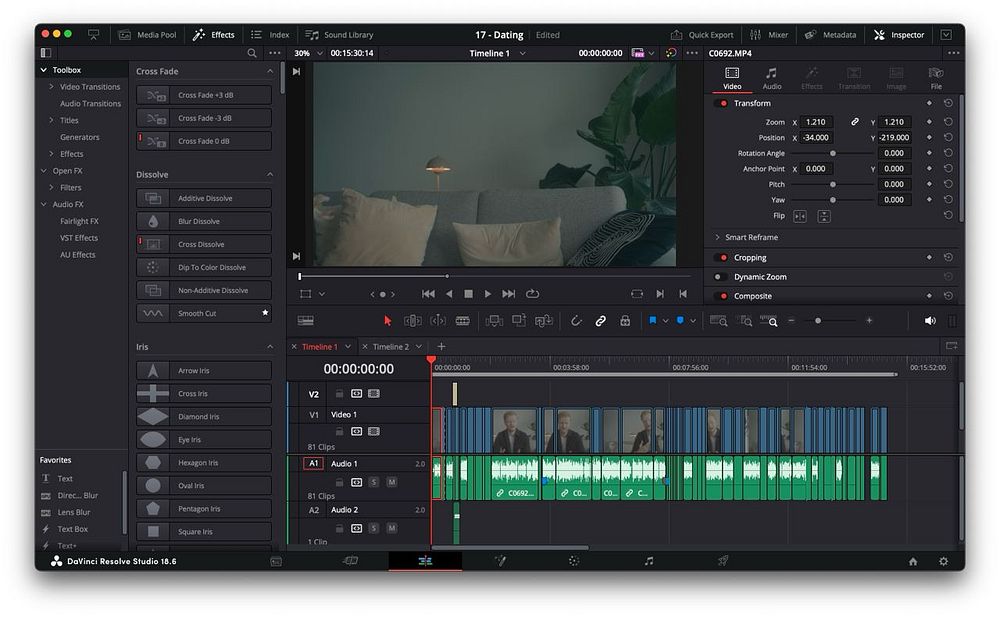Adjust the Rotation Angle slider
The width and height of the screenshot is (1000, 617).
(833, 154)
